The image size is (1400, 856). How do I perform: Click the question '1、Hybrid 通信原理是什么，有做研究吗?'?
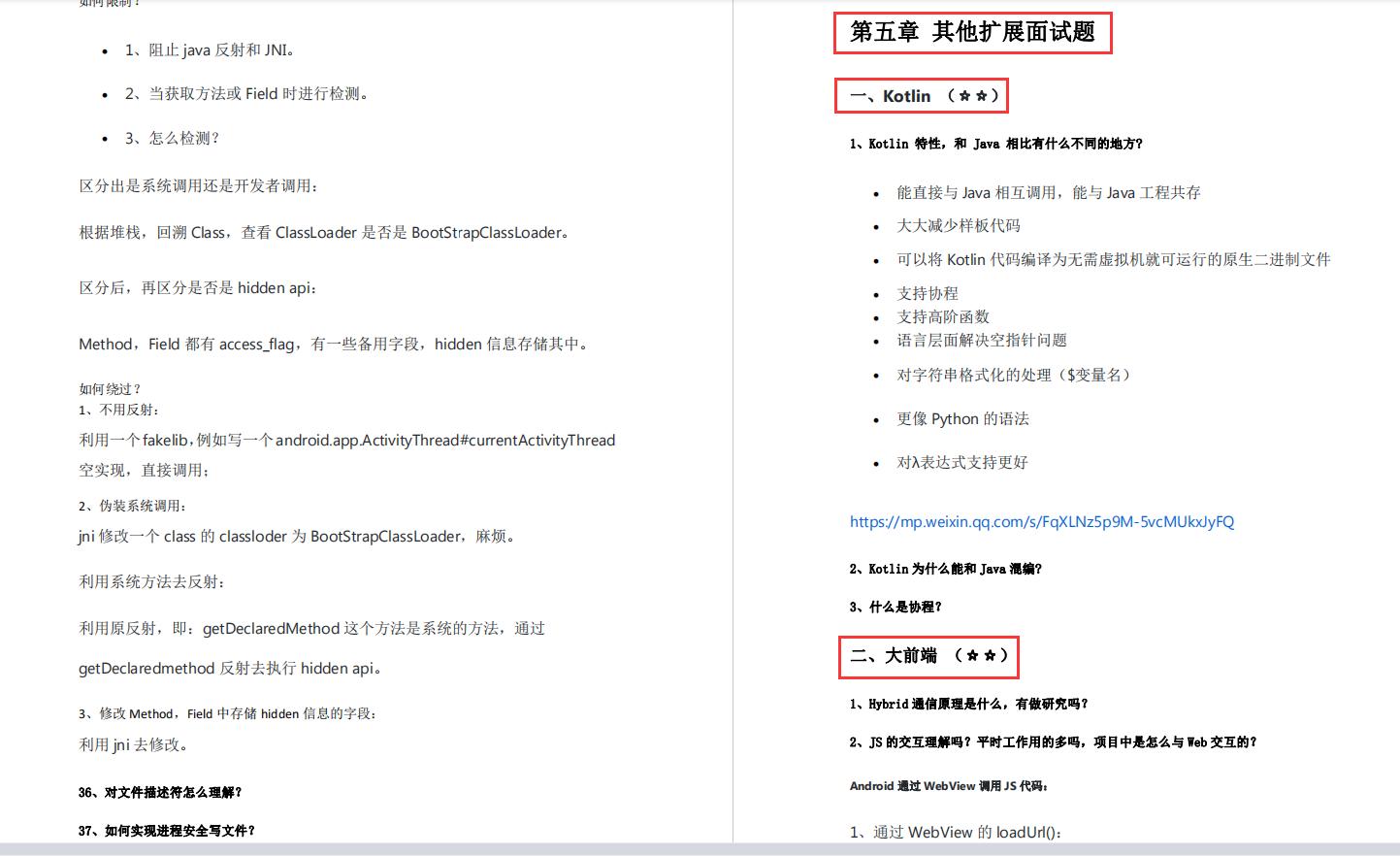coord(968,705)
